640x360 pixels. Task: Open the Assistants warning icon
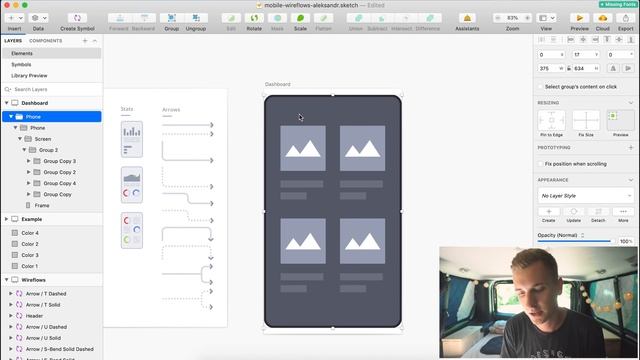coord(467,18)
